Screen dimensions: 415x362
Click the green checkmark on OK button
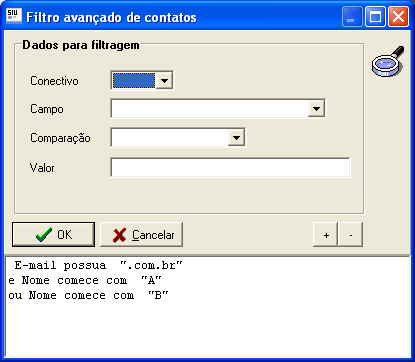(x=44, y=235)
